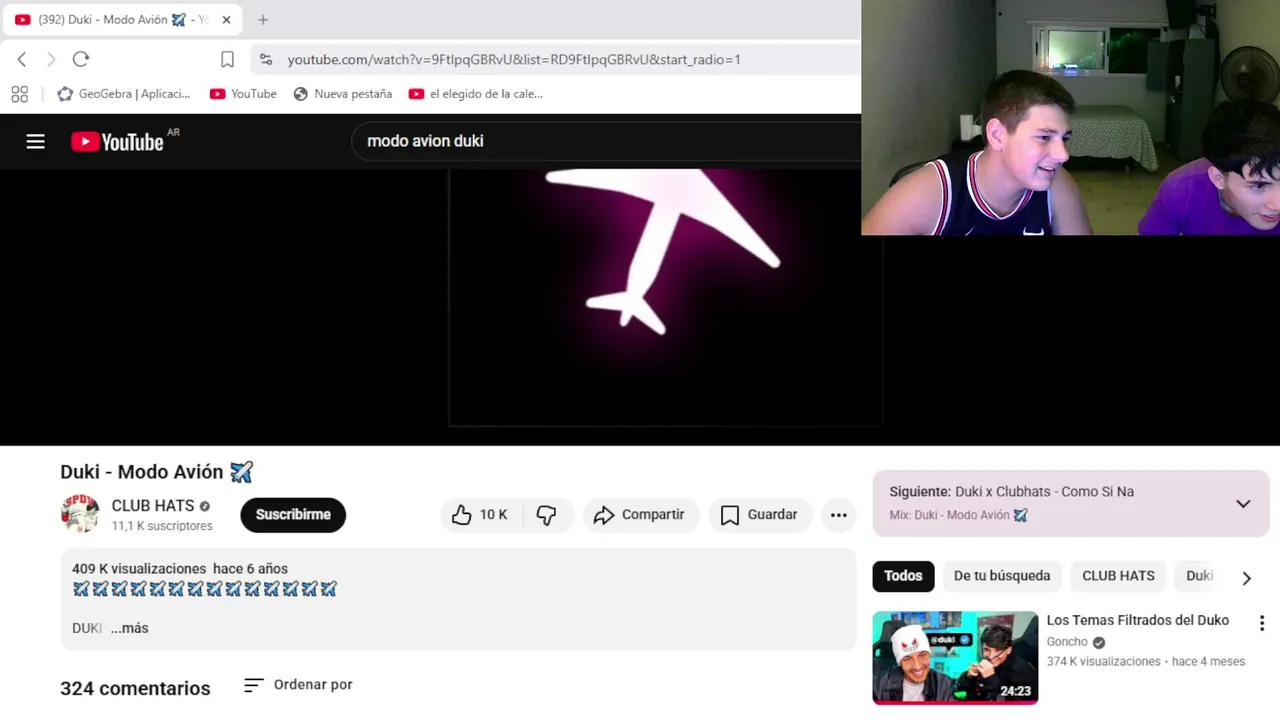Image resolution: width=1280 pixels, height=720 pixels.
Task: Open options menu for Los Temas Filtrados video
Action: click(x=1262, y=623)
